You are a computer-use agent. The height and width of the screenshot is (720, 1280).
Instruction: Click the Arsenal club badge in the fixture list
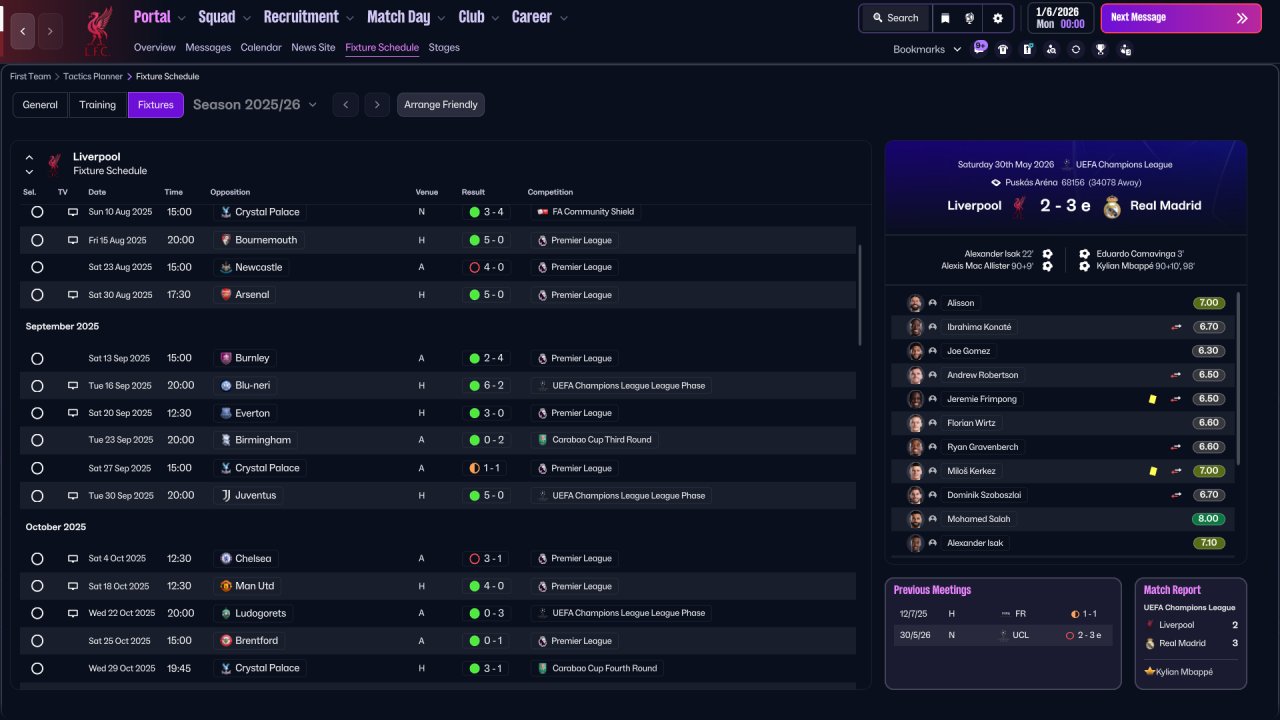[x=226, y=295]
